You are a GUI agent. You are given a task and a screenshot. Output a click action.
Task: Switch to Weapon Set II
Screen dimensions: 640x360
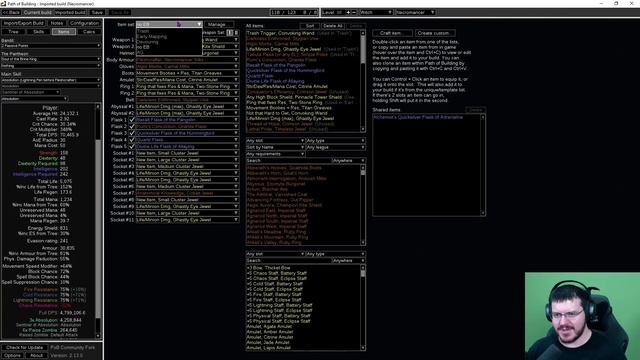click(236, 32)
